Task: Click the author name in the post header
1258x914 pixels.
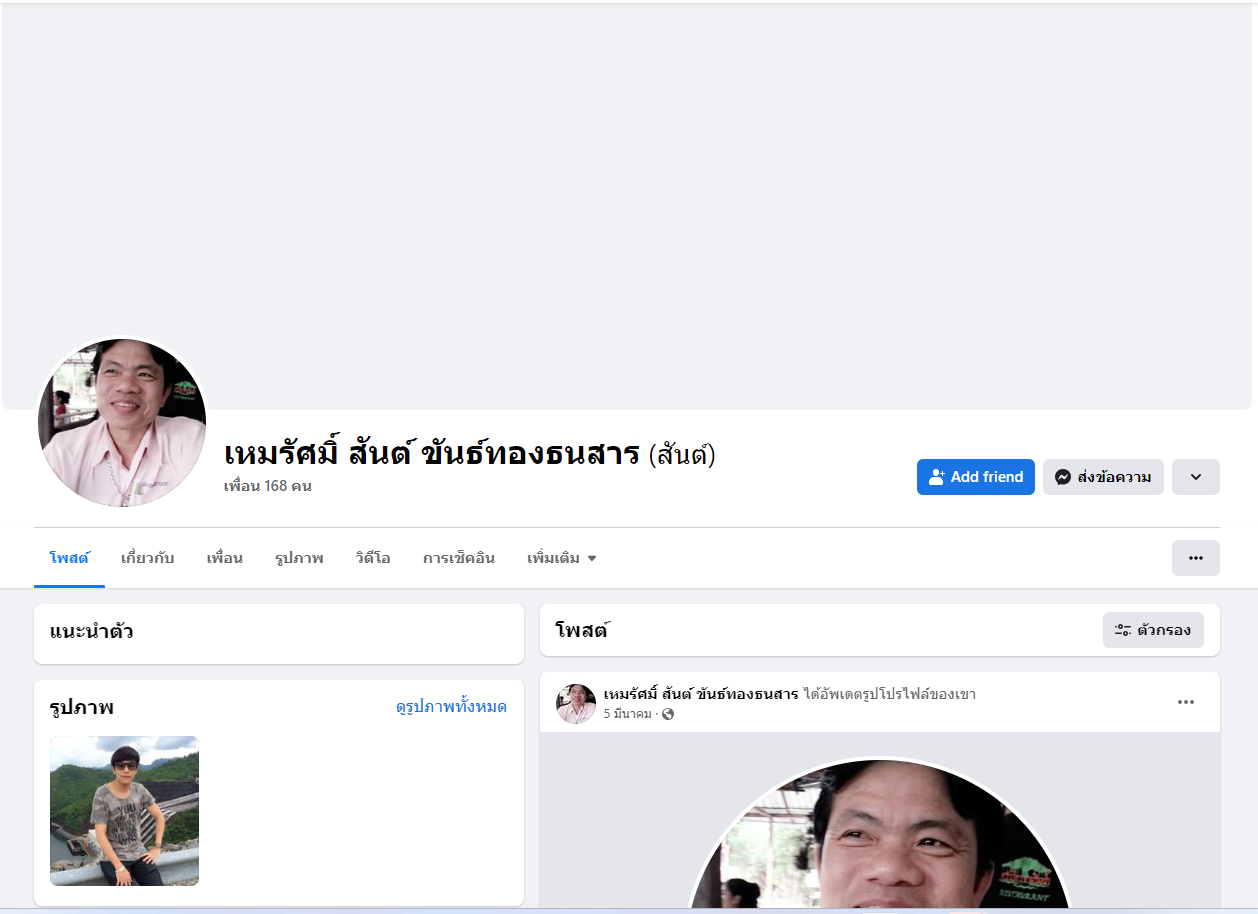Action: (701, 694)
